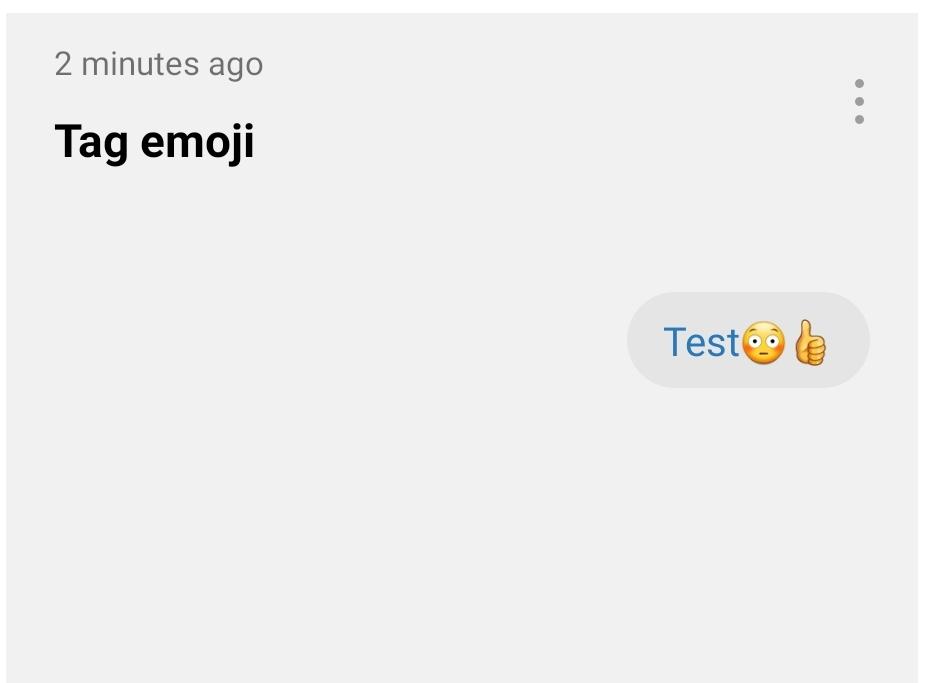The height and width of the screenshot is (683, 929).
Task: Click the last emoji in the message bubble
Action: click(810, 343)
